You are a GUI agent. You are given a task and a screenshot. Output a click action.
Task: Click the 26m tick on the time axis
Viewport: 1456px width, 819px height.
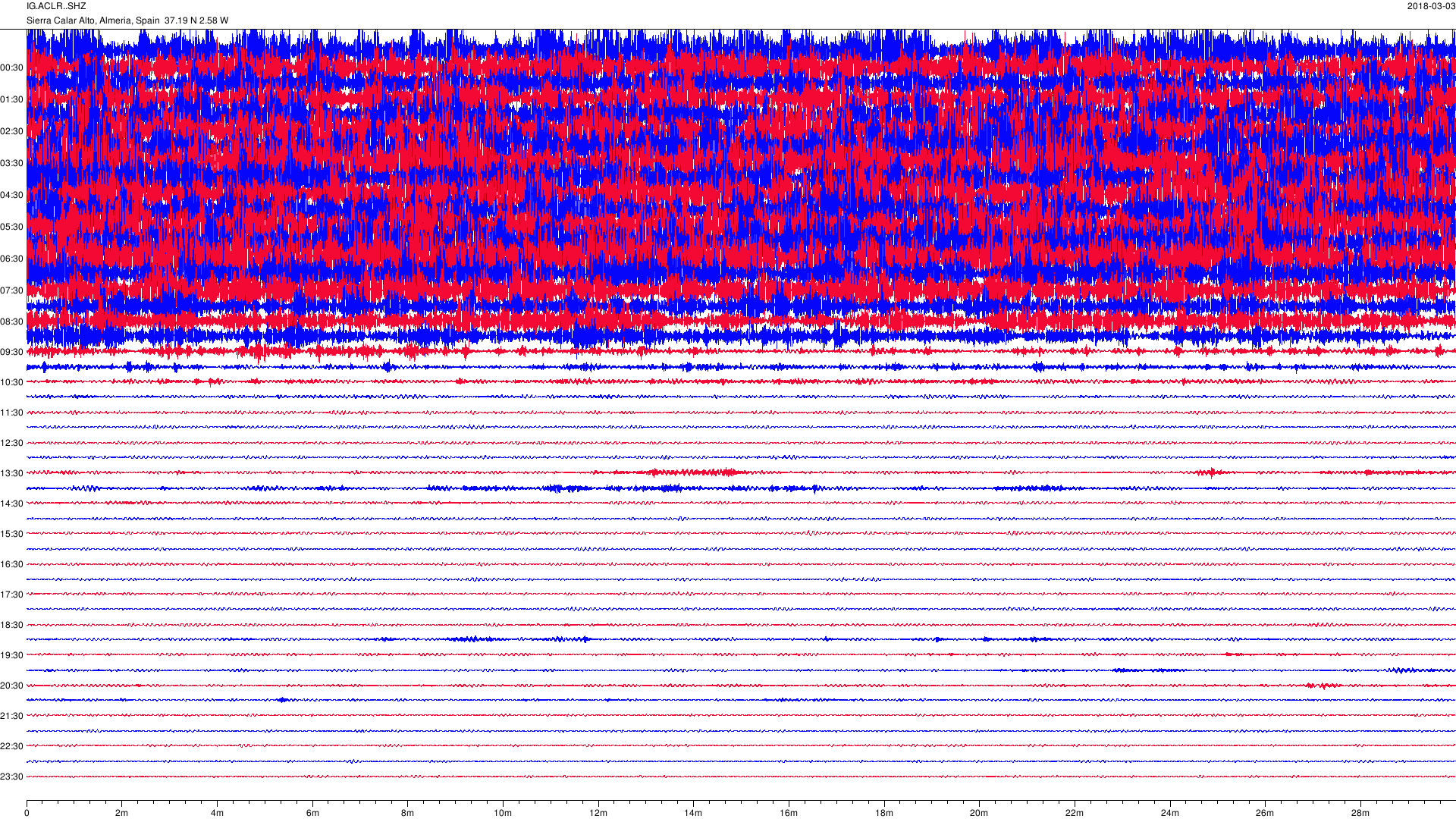(x=1265, y=814)
